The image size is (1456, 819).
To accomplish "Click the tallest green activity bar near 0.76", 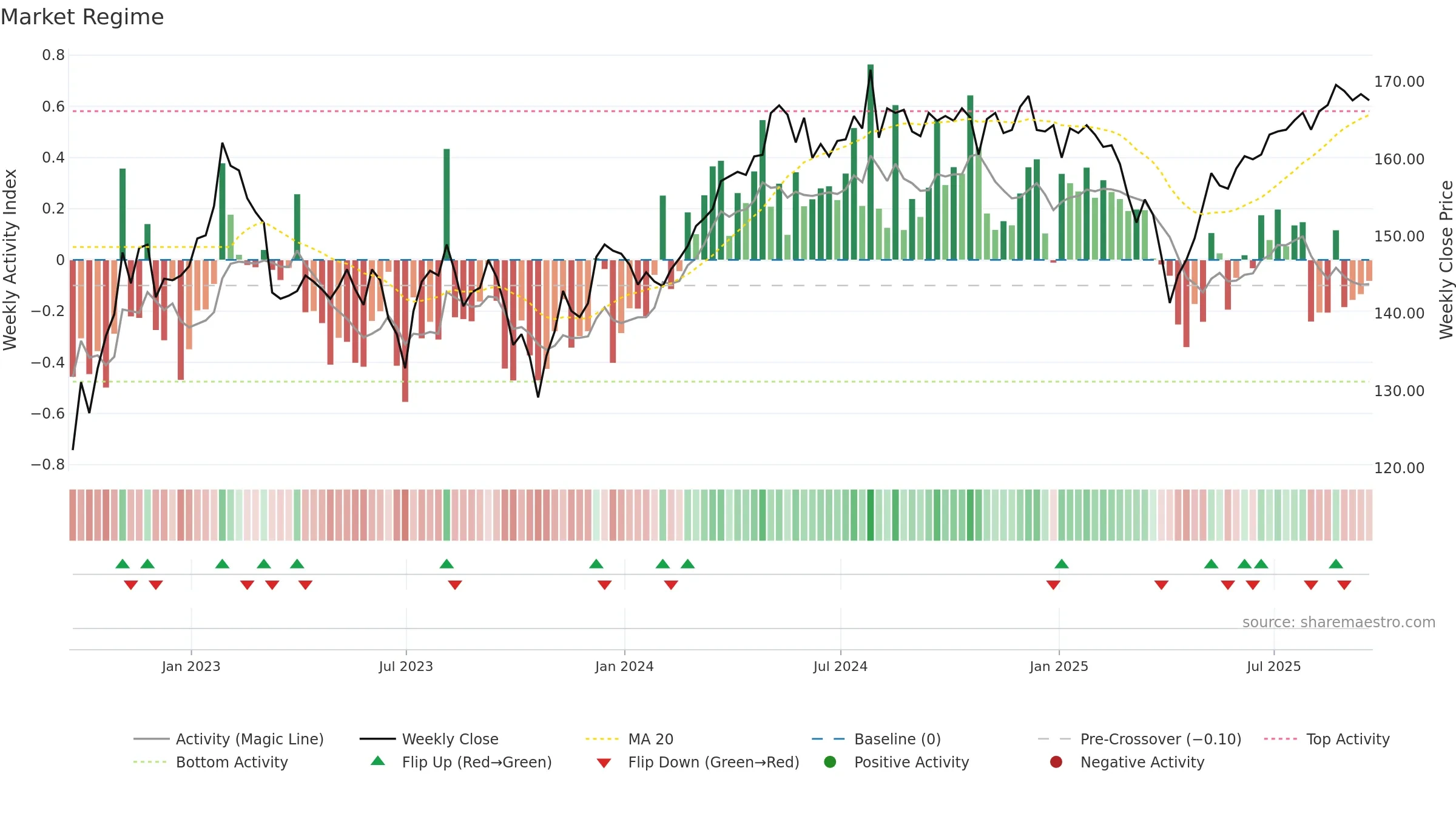I will pos(871,162).
